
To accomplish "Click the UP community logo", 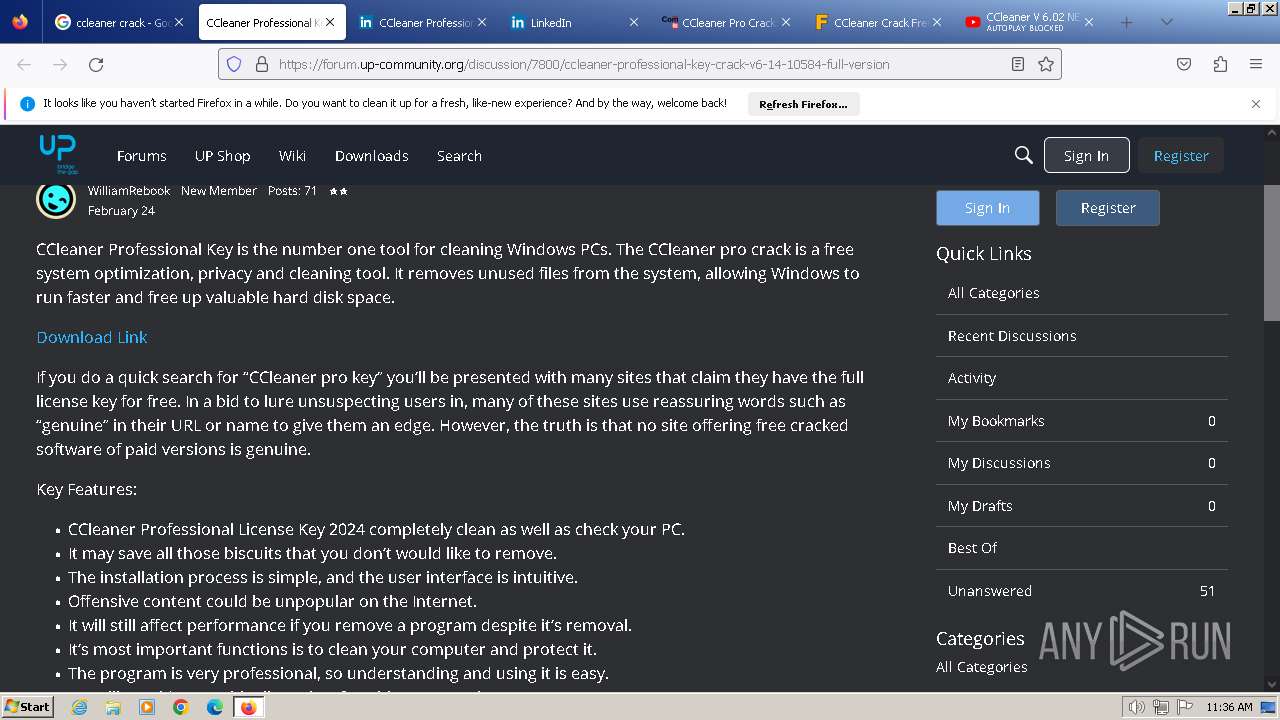I will click(58, 153).
